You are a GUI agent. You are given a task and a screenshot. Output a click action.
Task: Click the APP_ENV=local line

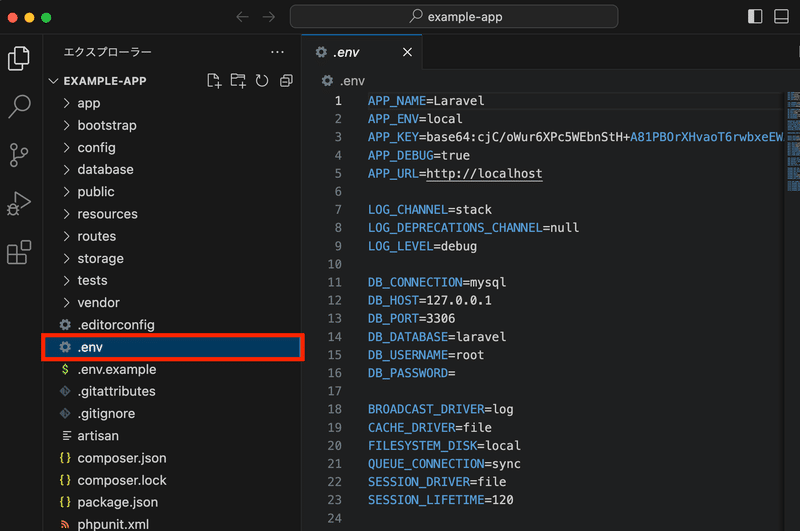pyautogui.click(x=415, y=119)
